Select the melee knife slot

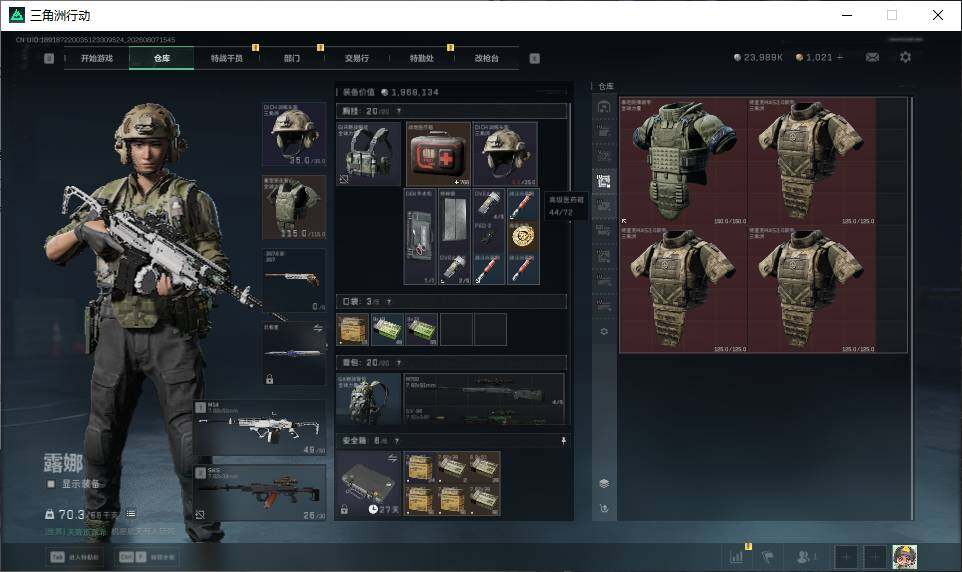pyautogui.click(x=294, y=354)
